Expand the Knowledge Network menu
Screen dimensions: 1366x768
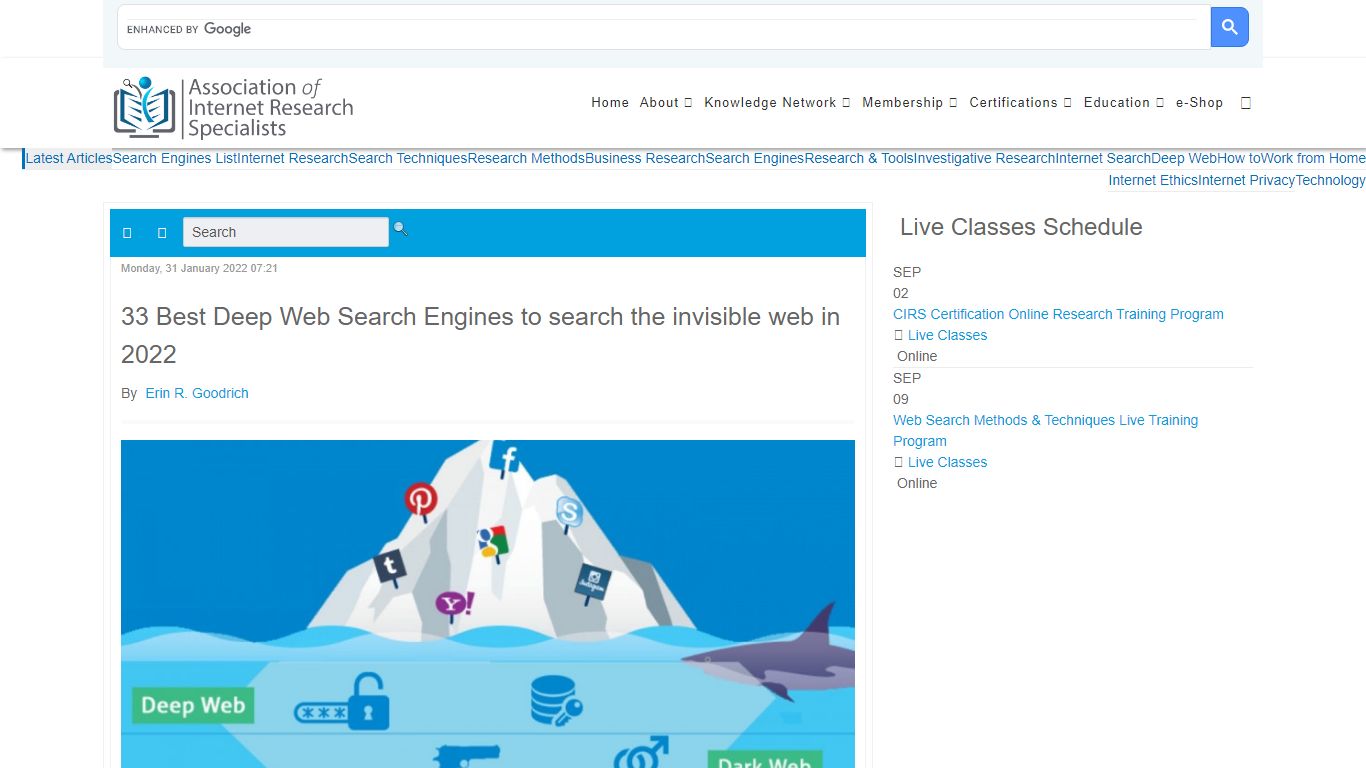pos(777,103)
